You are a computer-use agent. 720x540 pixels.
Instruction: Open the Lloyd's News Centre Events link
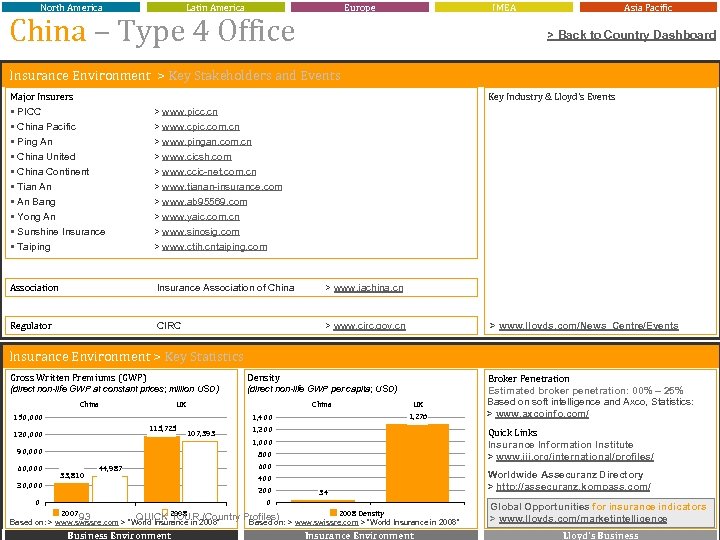click(x=588, y=326)
